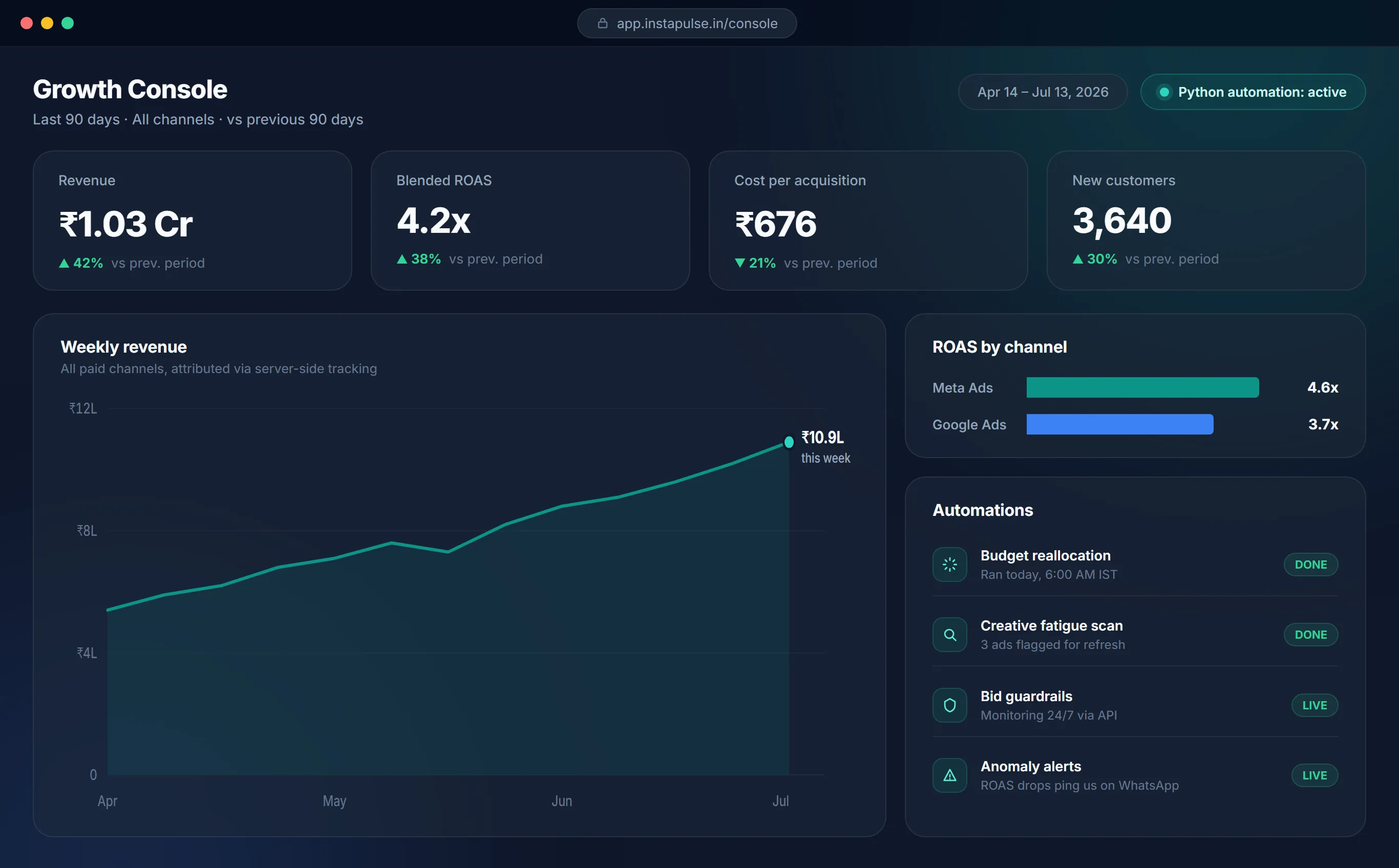This screenshot has width=1399, height=868.
Task: Click the Budget reallocation row title
Action: coord(1045,555)
